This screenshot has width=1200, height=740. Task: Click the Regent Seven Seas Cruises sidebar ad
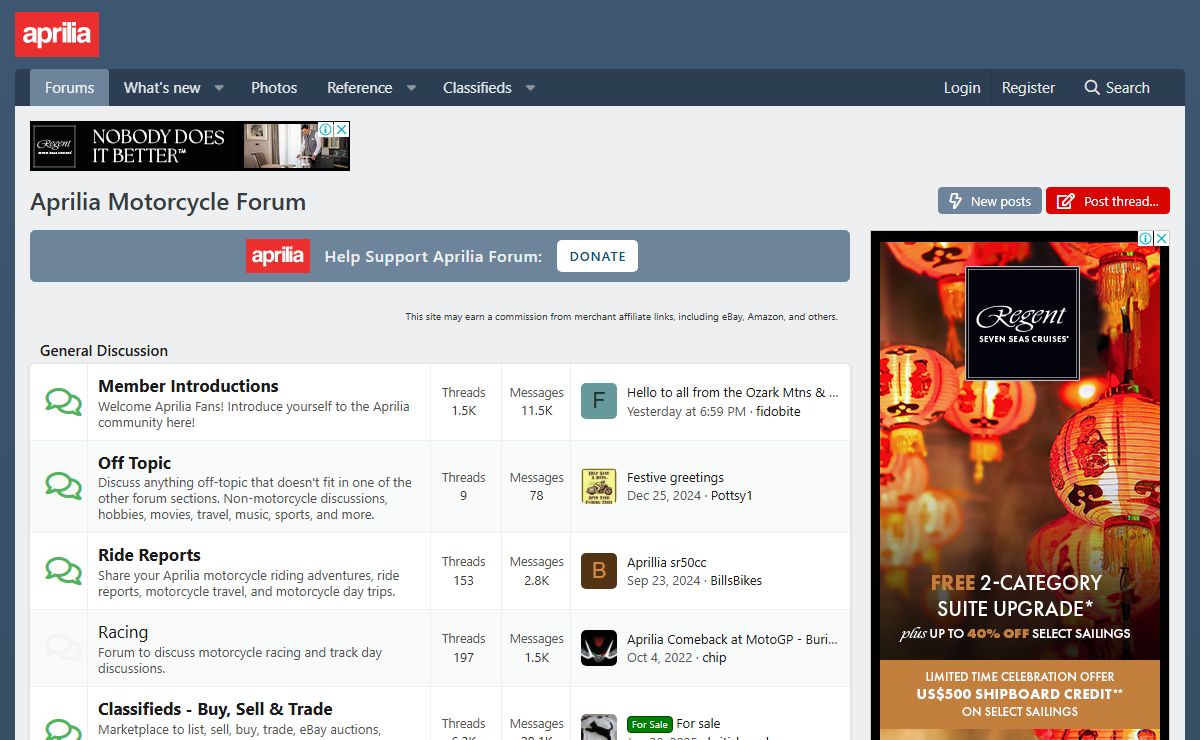tap(1020, 485)
